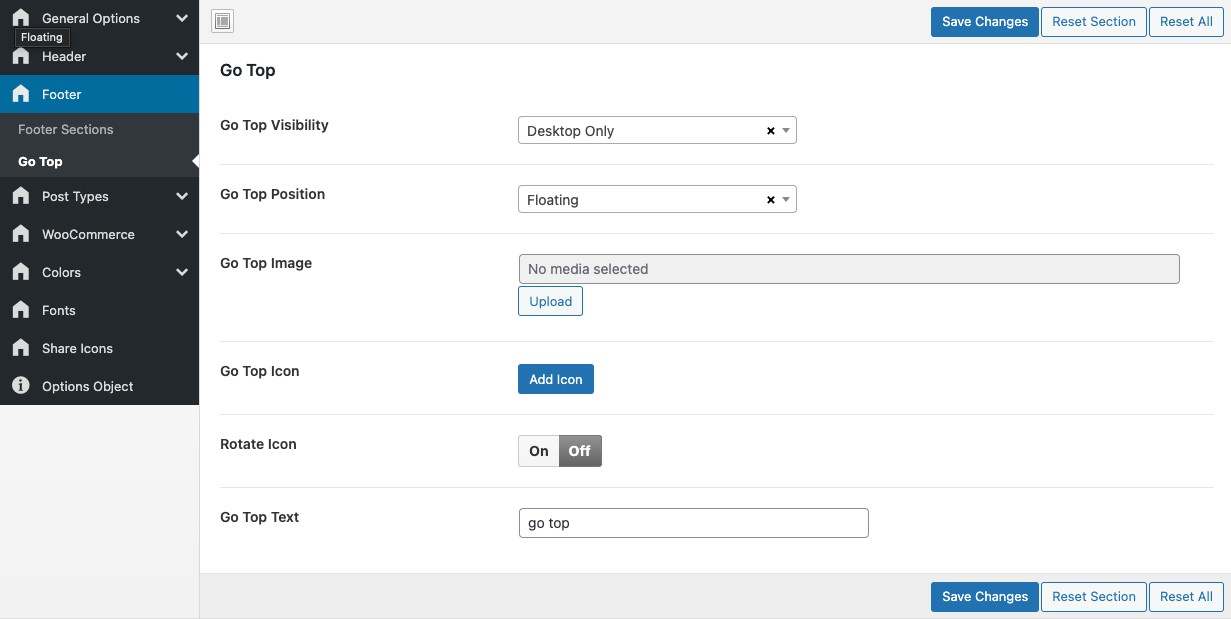Open the Go Top Position dropdown
This screenshot has height=619, width=1231.
tap(657, 200)
